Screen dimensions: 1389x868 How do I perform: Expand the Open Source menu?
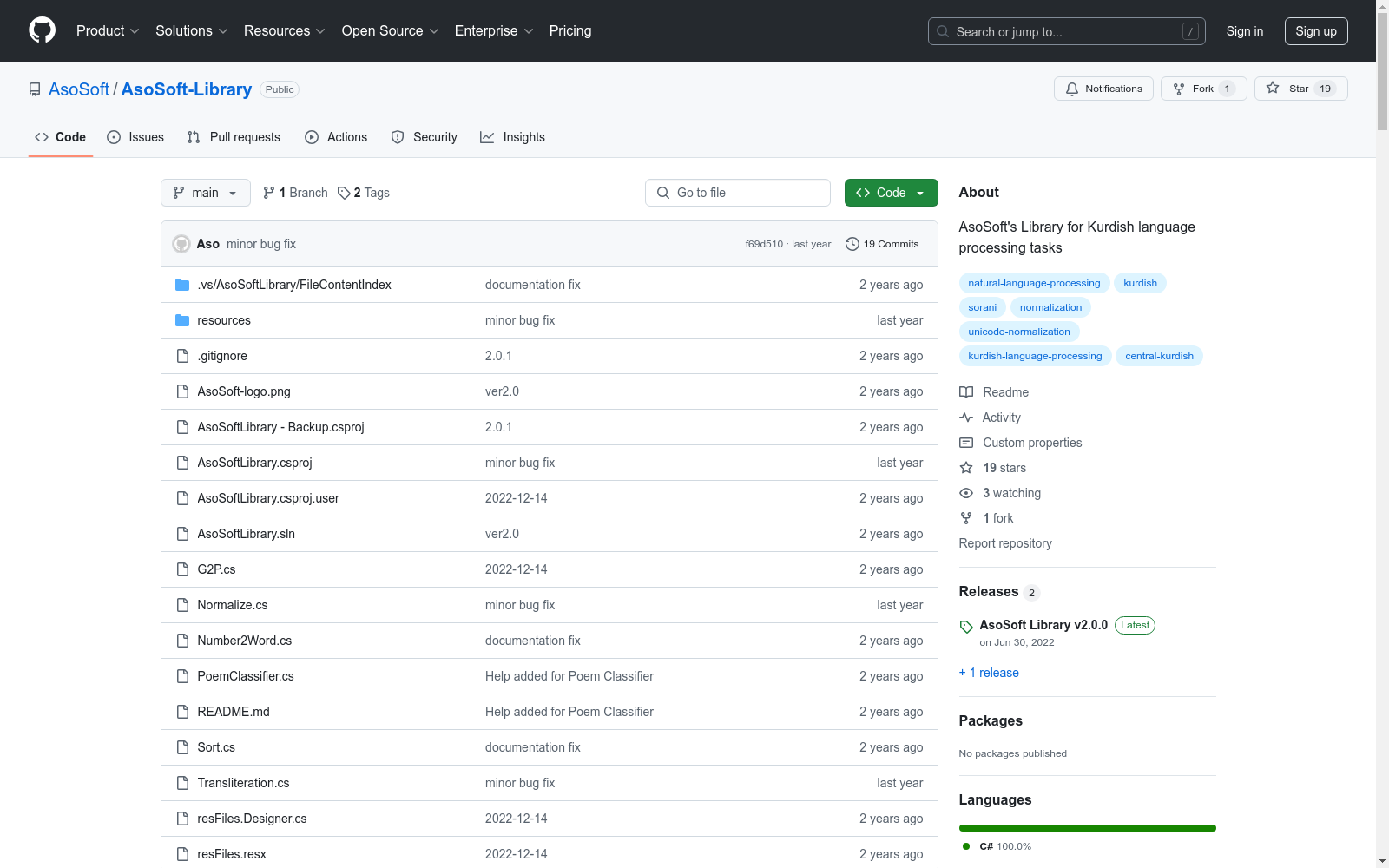391,31
